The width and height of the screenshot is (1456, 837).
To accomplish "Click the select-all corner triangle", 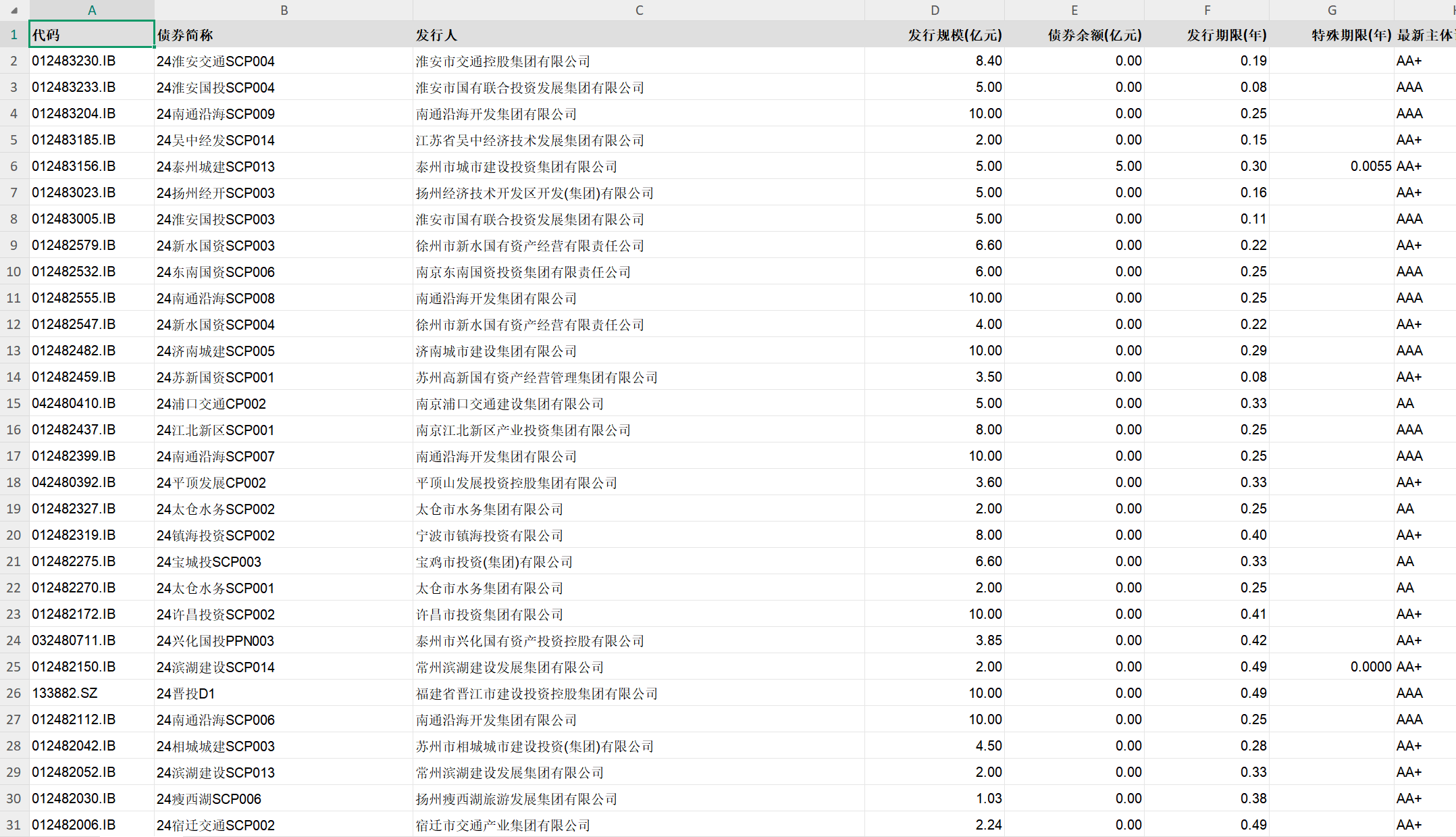I will point(14,10).
